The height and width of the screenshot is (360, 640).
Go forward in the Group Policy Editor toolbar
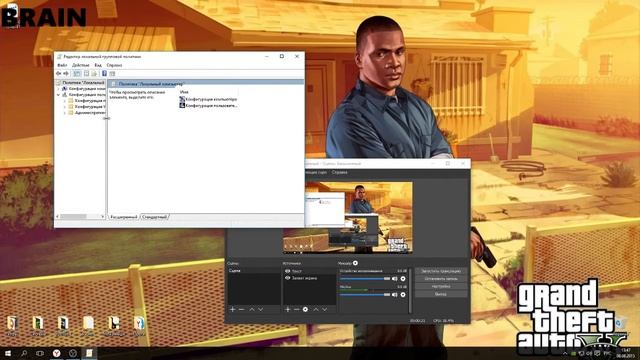[x=66, y=73]
